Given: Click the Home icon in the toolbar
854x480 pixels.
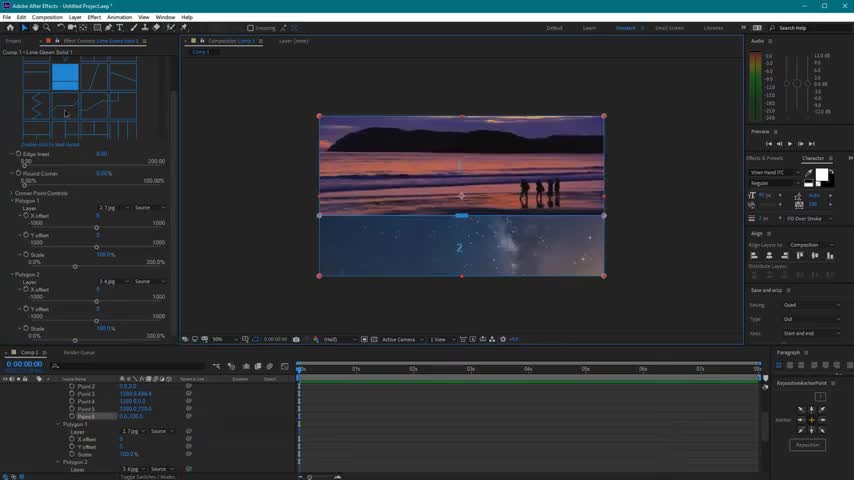Looking at the screenshot, I should point(10,27).
